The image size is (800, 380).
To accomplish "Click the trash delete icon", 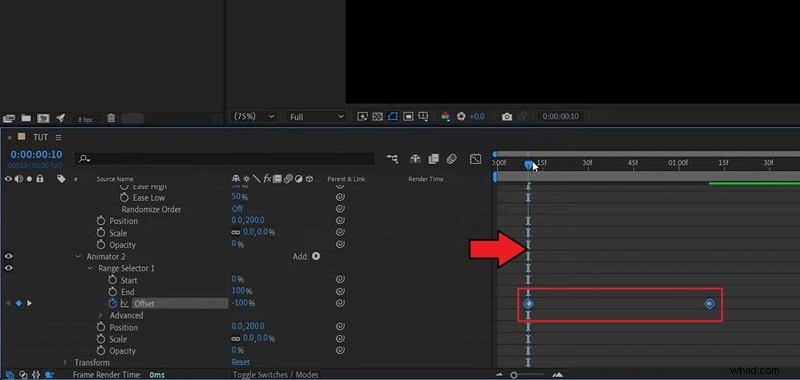I will tap(111, 118).
